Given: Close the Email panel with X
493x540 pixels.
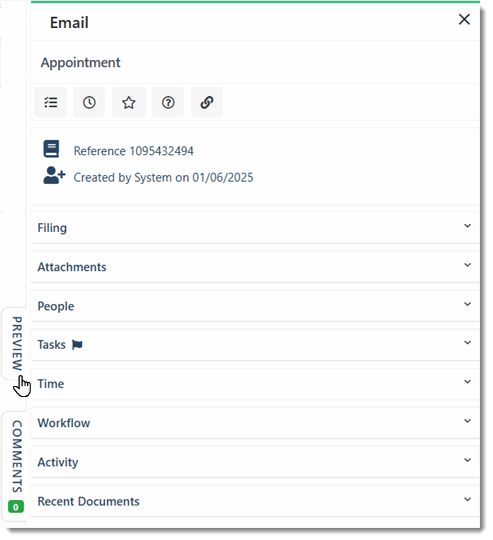Looking at the screenshot, I should (x=464, y=19).
